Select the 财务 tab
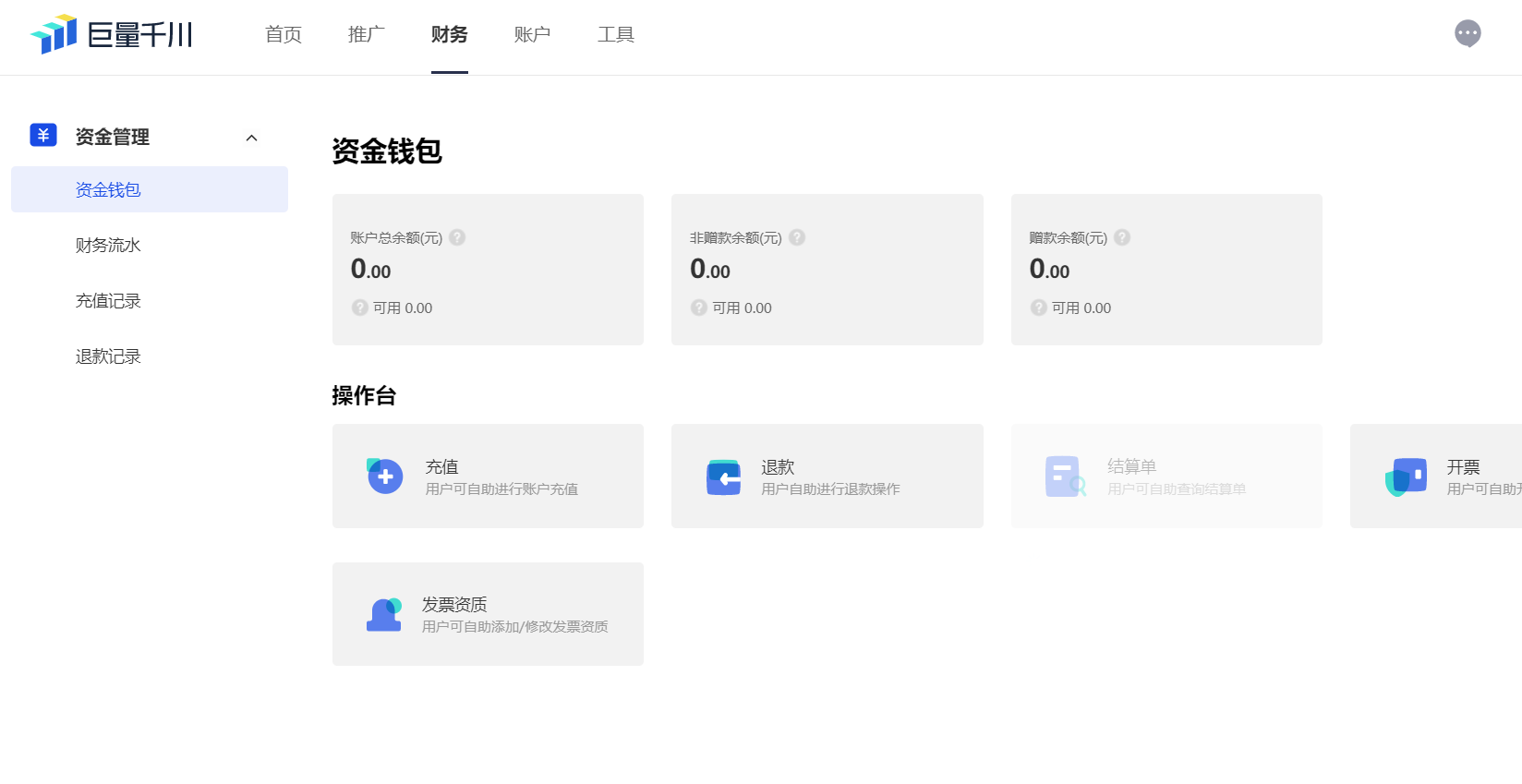The width and height of the screenshot is (1522, 784). [x=450, y=35]
